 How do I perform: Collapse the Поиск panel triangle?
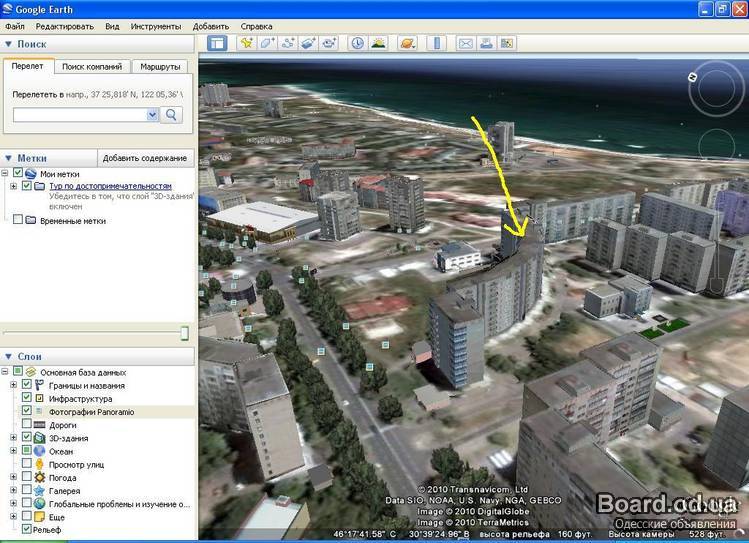[8, 44]
